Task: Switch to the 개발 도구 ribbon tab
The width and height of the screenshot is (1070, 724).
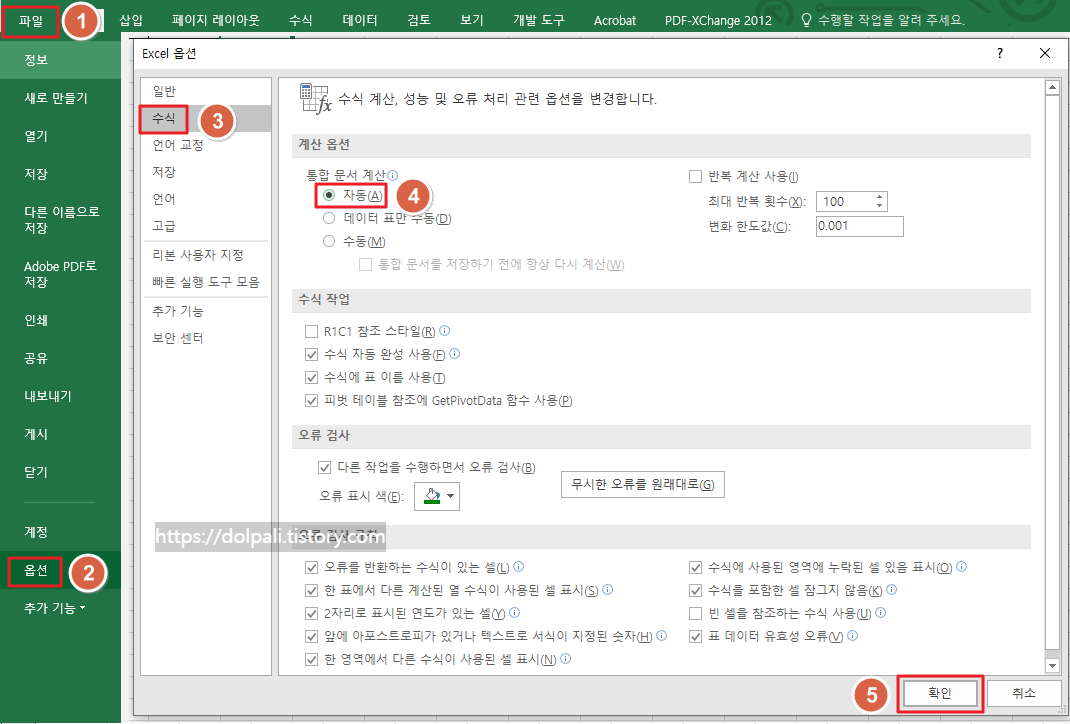Action: pyautogui.click(x=539, y=18)
